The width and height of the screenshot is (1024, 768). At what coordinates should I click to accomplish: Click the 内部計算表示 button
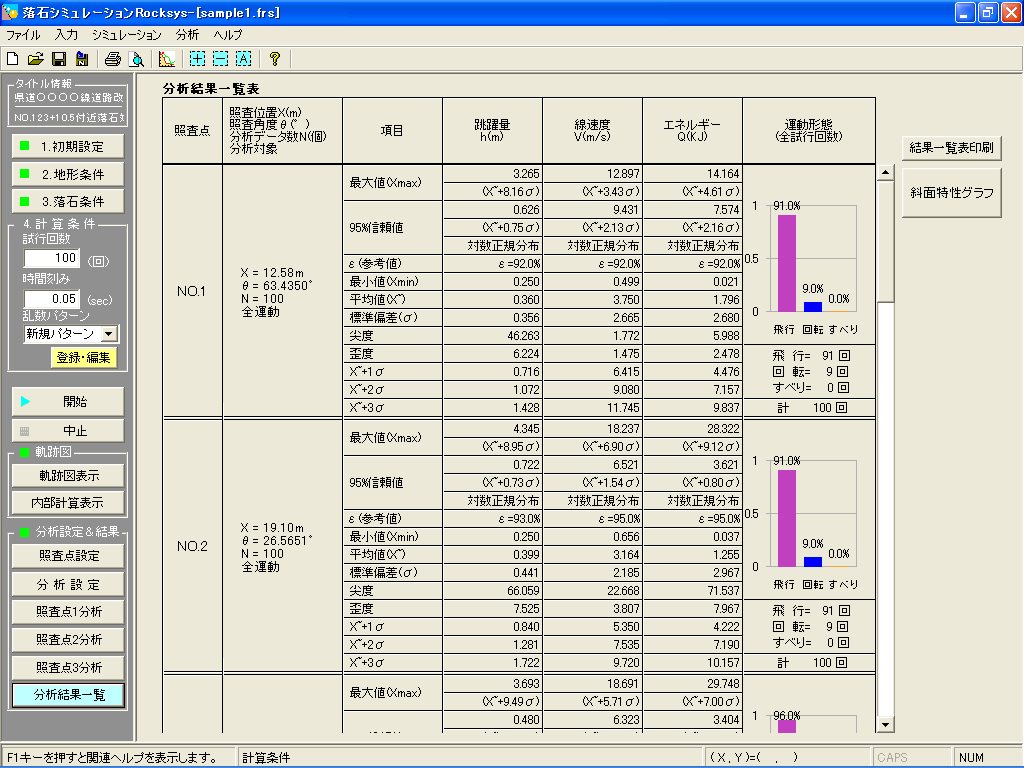(x=68, y=503)
